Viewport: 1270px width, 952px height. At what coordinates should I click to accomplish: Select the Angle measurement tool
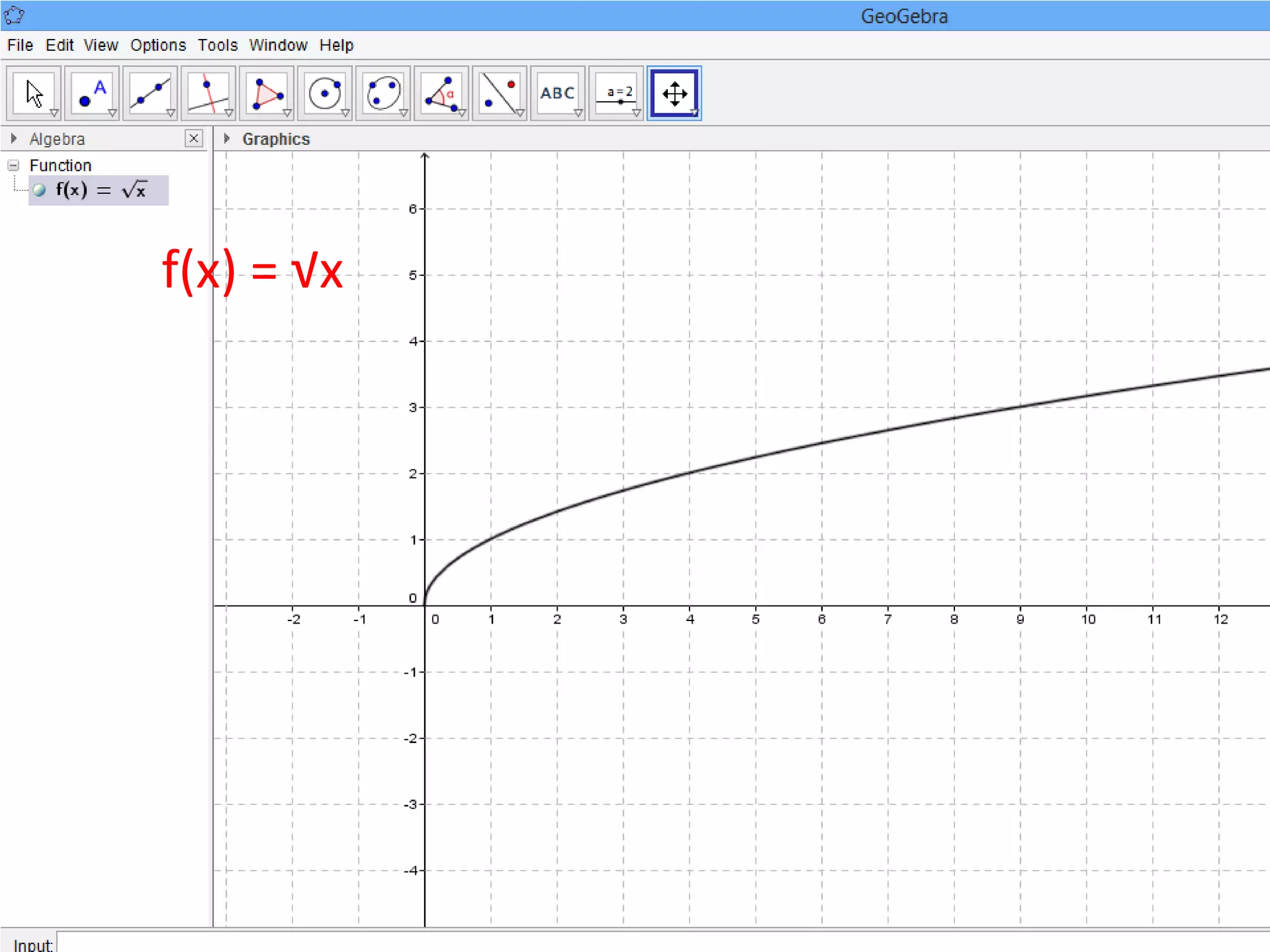(x=442, y=93)
